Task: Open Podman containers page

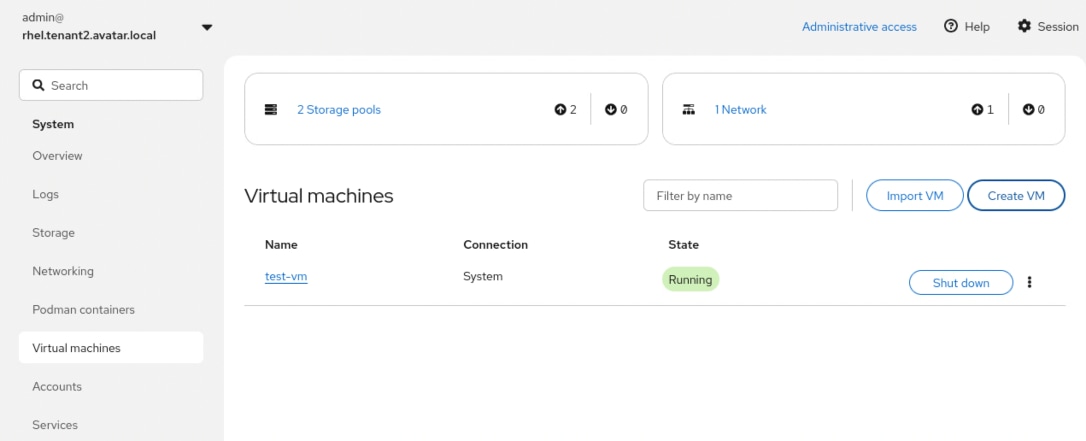Action: (84, 309)
